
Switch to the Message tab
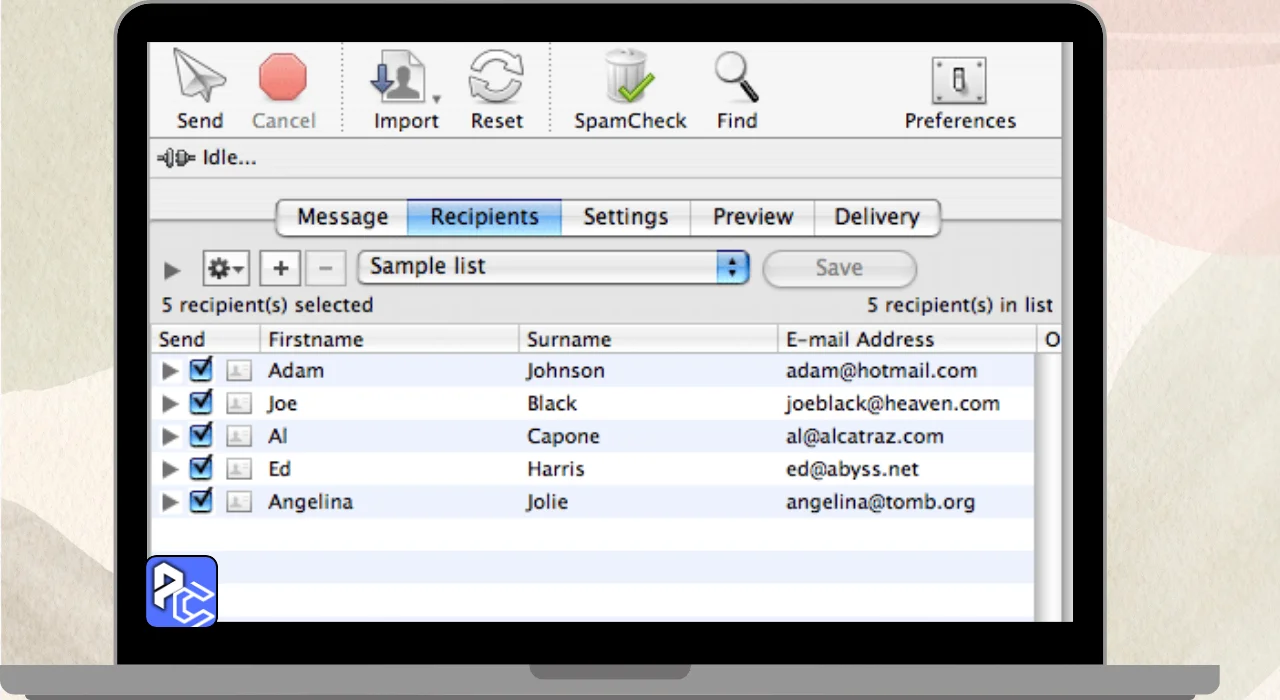[342, 217]
